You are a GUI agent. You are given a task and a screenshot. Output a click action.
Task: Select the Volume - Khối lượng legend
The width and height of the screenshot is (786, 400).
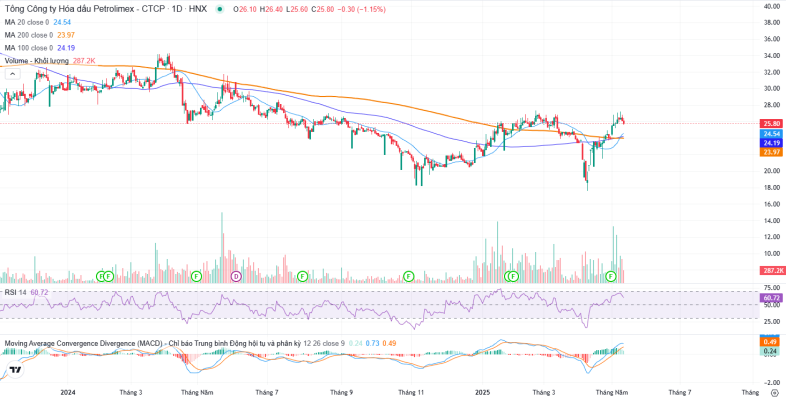39,61
